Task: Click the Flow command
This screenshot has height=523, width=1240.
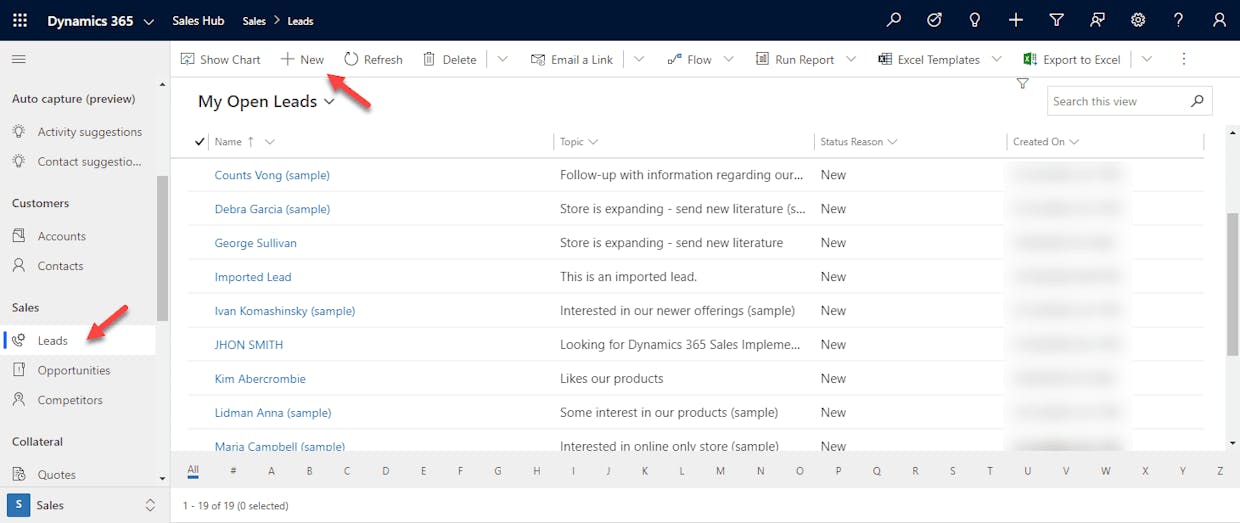Action: pos(689,59)
